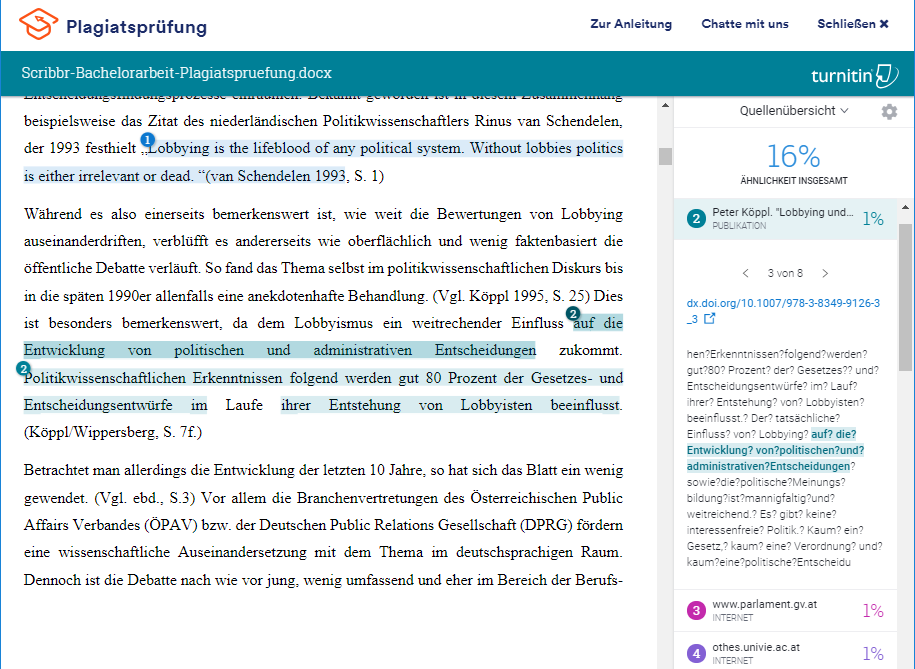Go to next match arrow
Image resolution: width=915 pixels, height=669 pixels.
tap(825, 273)
